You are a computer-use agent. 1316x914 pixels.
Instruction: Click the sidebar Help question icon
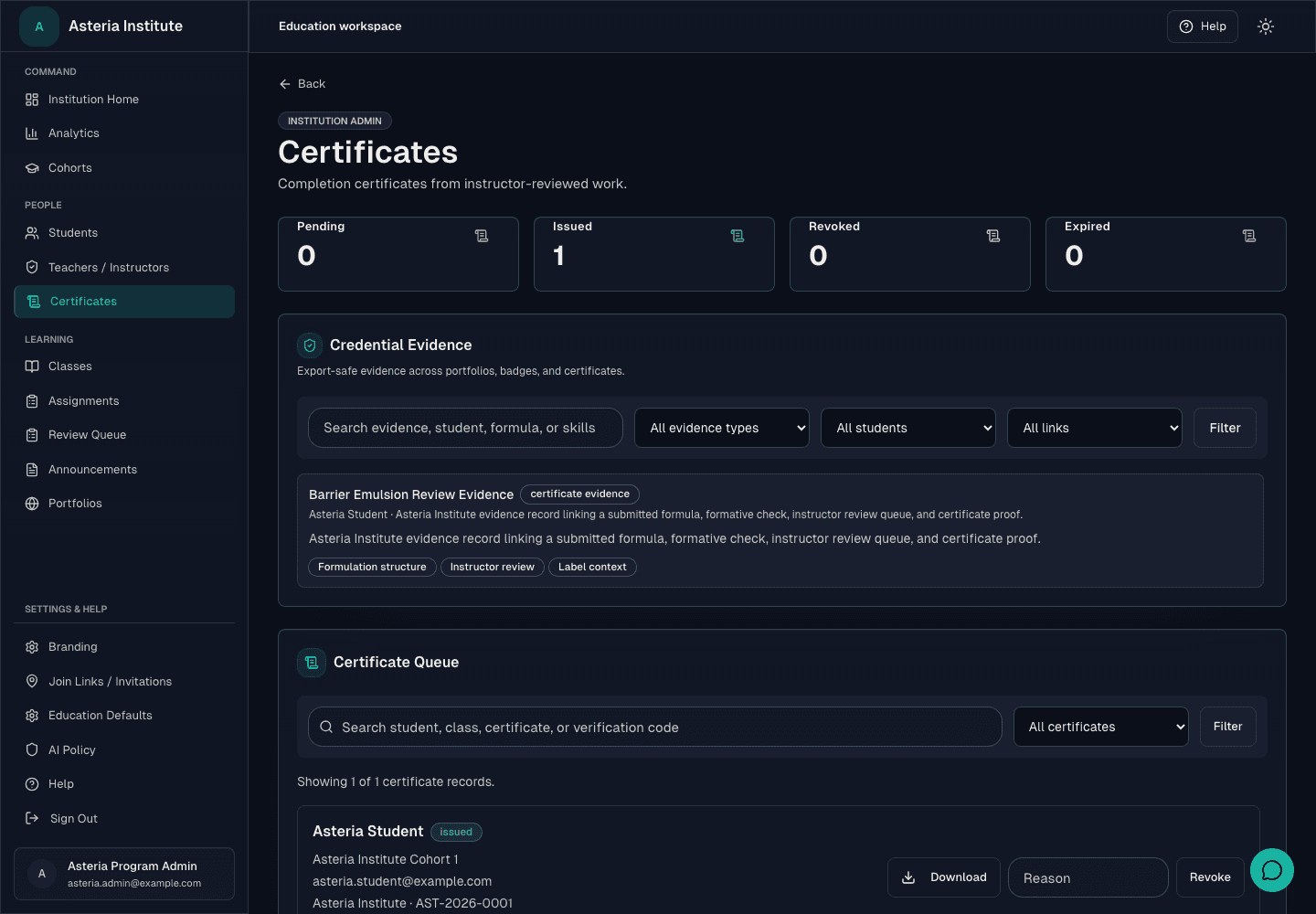(x=32, y=784)
